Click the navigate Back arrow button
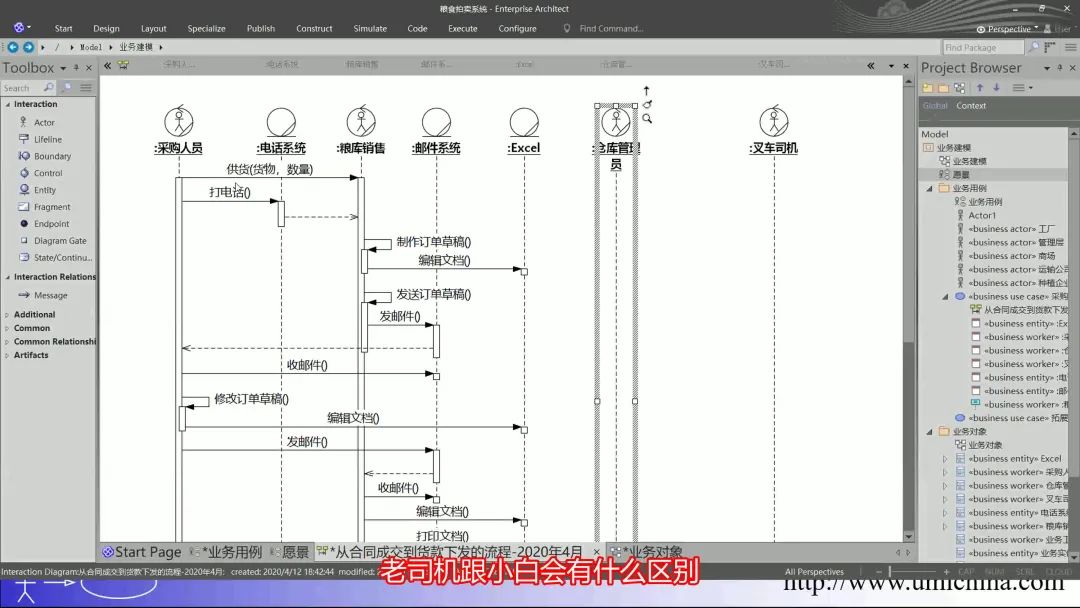This screenshot has width=1080, height=608. 12,47
